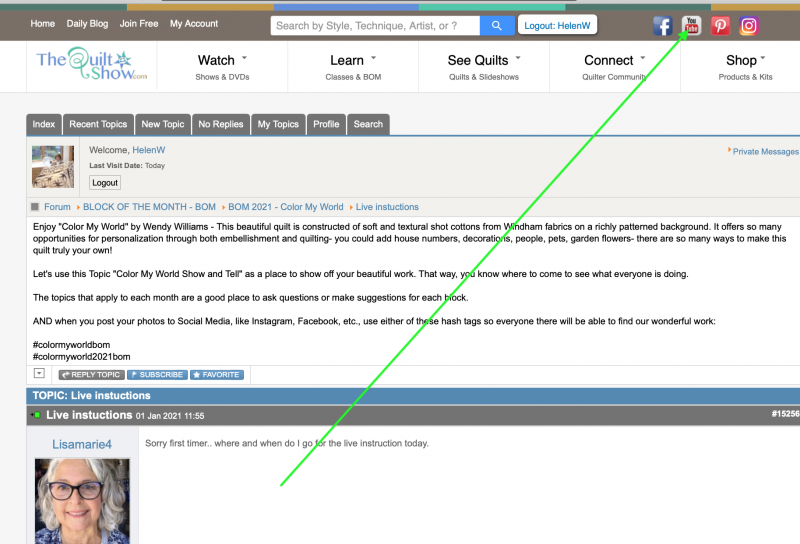Click The Quilt Show logo
Screen dimensions: 800x544
click(92, 65)
